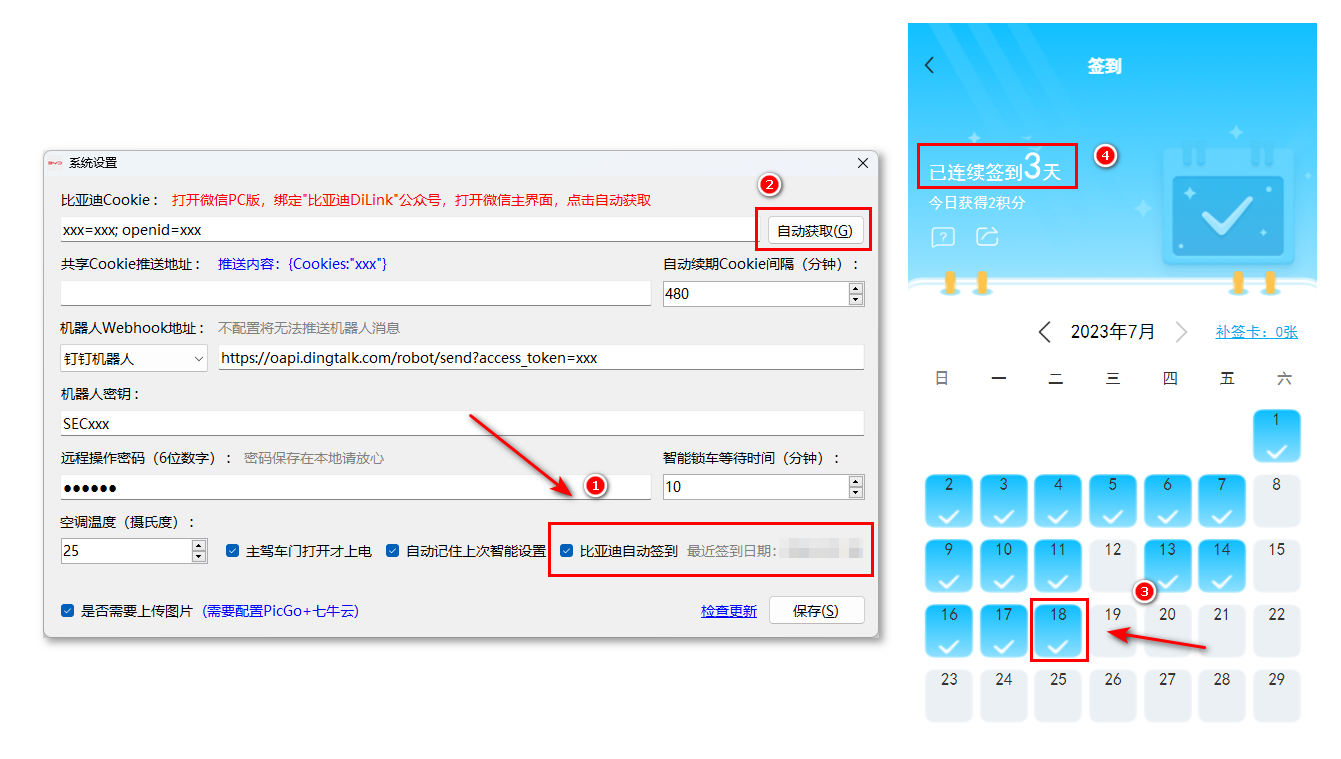
Task: Click the 共享Cookie推送地址 input field
Action: [x=356, y=293]
